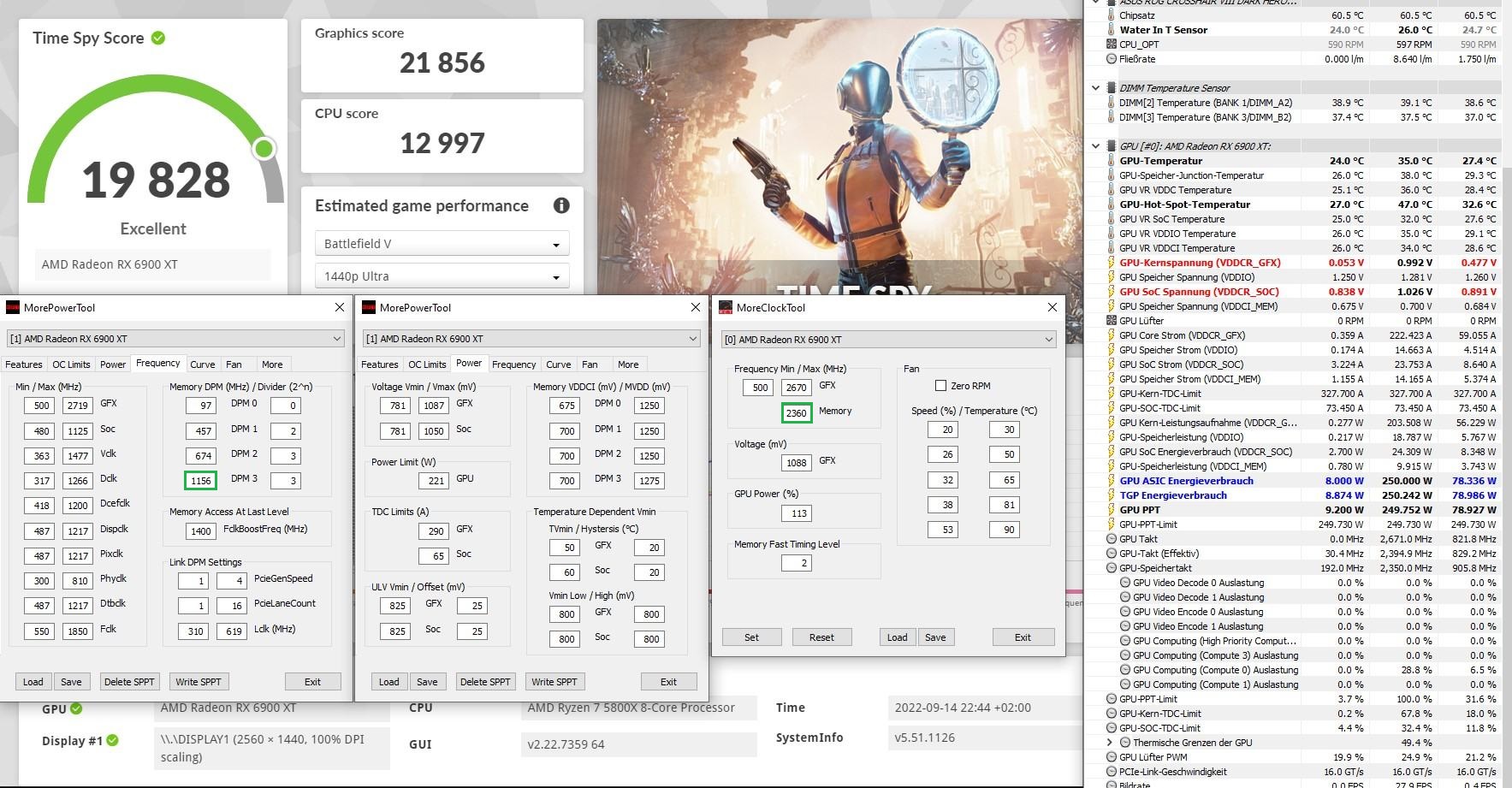Click the Set button in MoreClockTool
Viewport: 1512px width, 788px height.
[x=751, y=637]
